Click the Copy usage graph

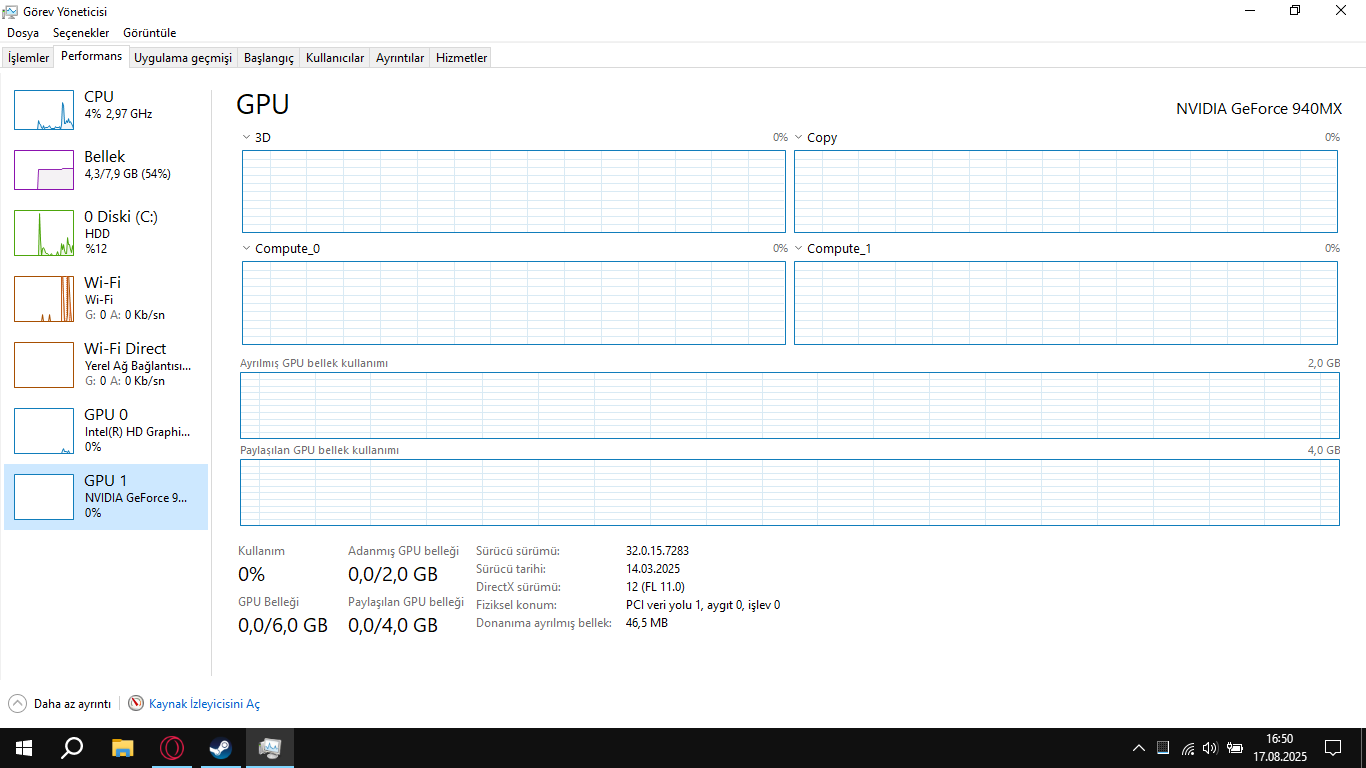(1066, 191)
